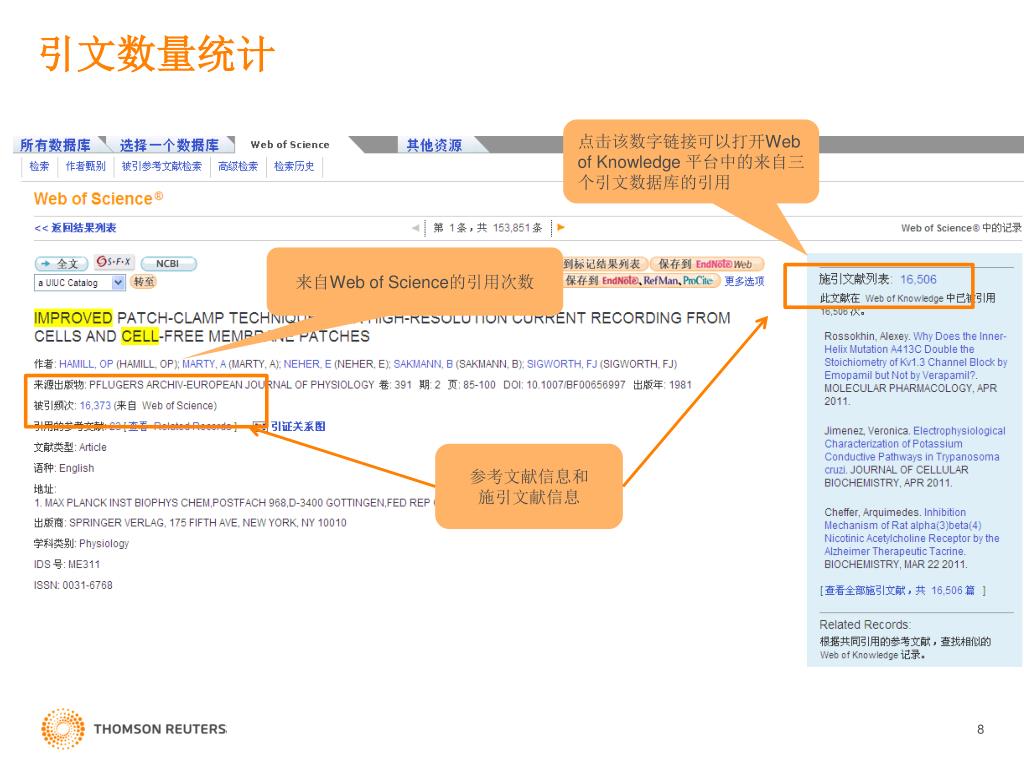Image resolution: width=1024 pixels, height=768 pixels.
Task: Save to EndNote Web button
Action: 707,264
